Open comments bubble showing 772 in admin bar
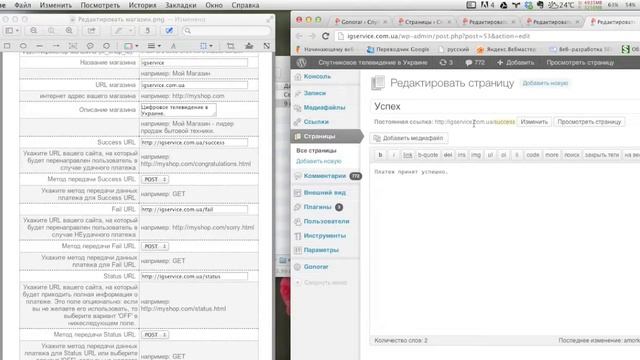This screenshot has width=640, height=360. click(475, 62)
